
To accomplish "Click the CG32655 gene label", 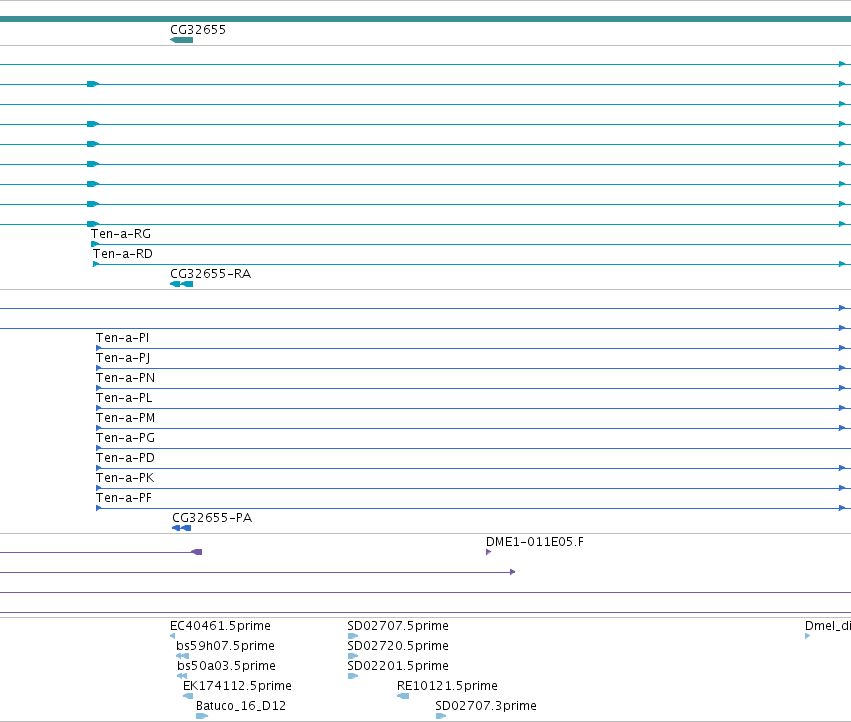I will coord(198,30).
